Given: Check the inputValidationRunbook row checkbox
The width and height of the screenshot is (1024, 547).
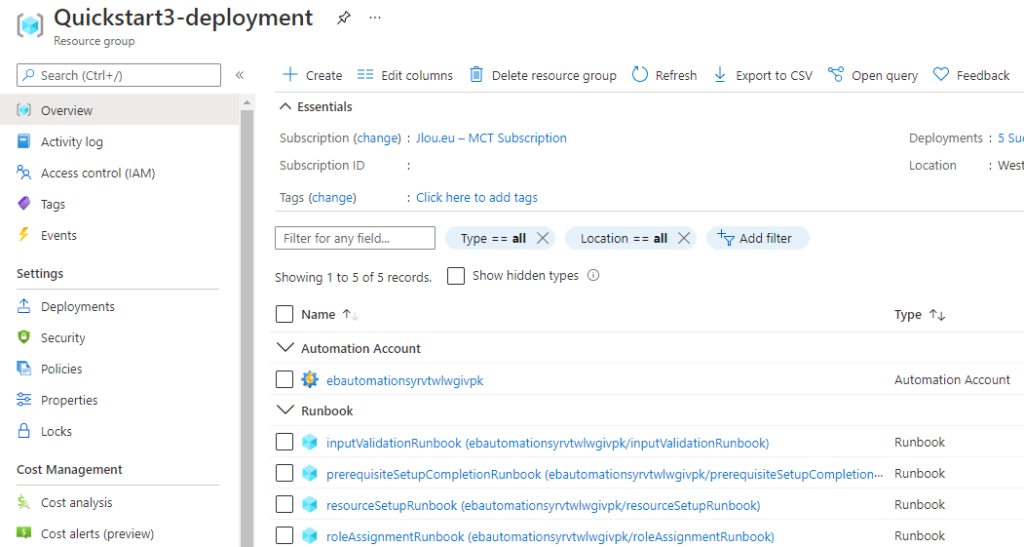Looking at the screenshot, I should 284,442.
